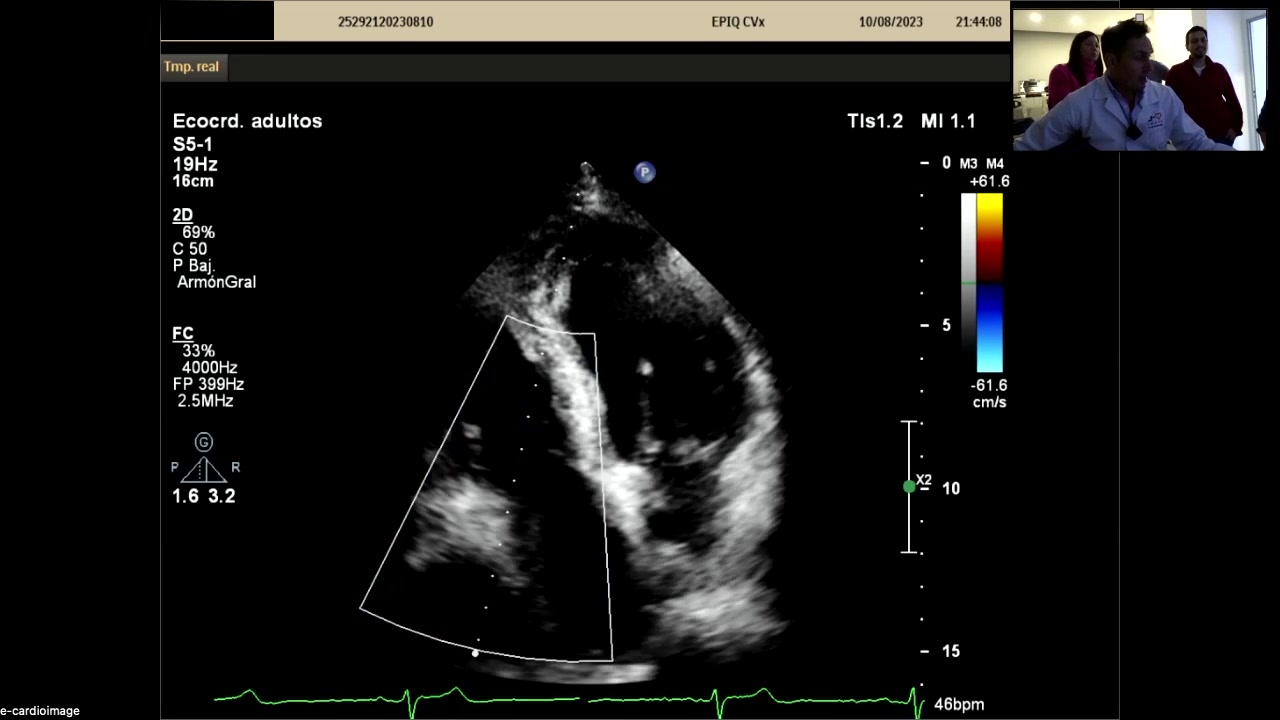1280x720 pixels.
Task: Click the EPIQ CVx system label
Action: pos(738,22)
